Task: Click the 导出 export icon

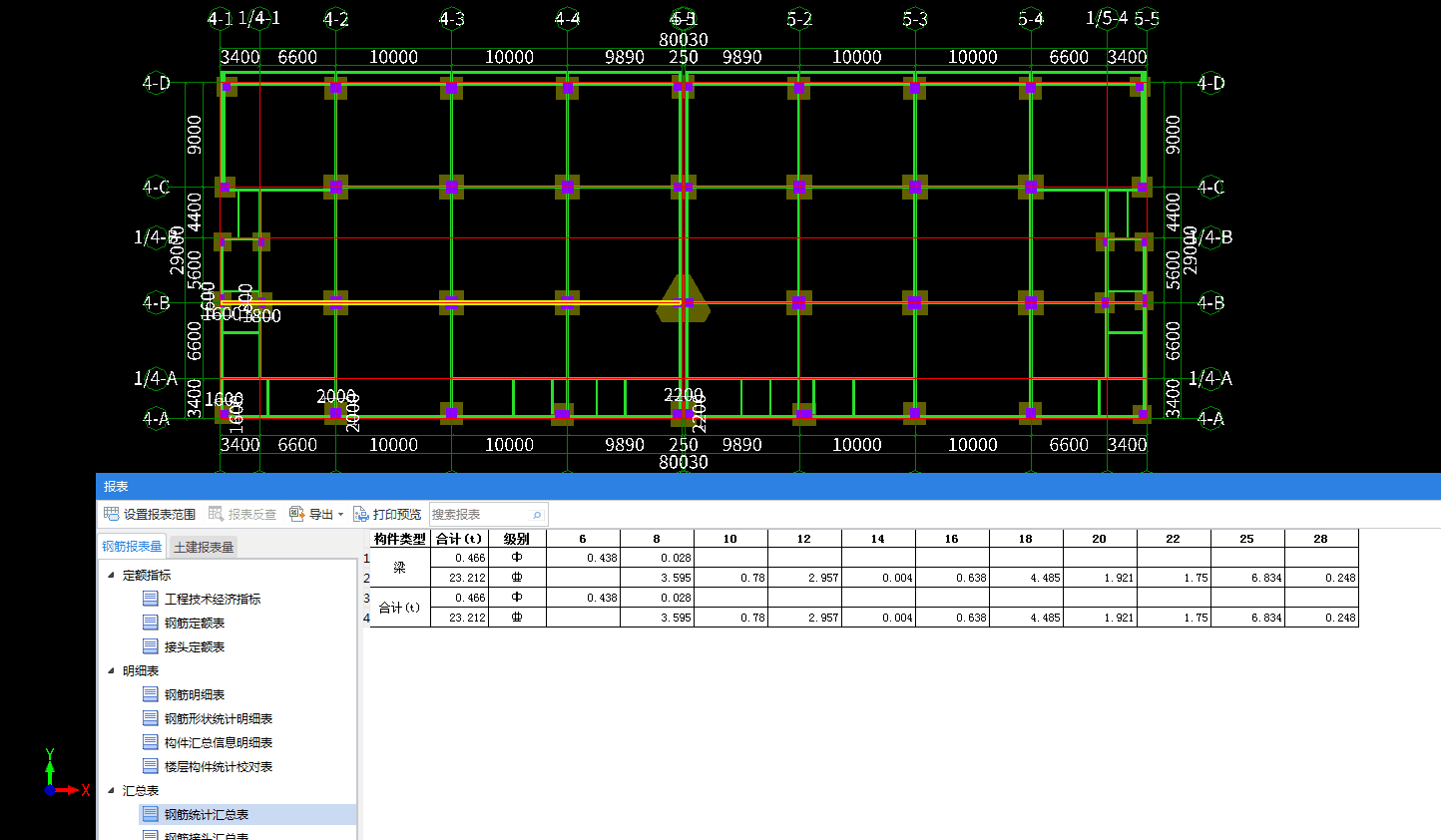Action: point(296,514)
